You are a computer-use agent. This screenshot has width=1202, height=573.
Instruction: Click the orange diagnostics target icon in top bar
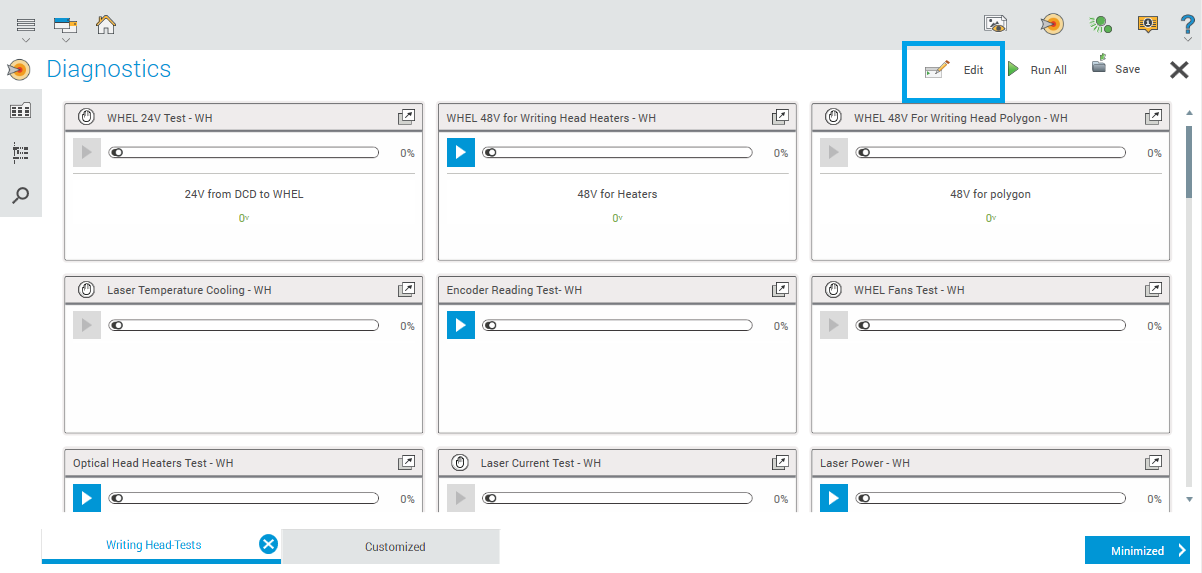1051,24
